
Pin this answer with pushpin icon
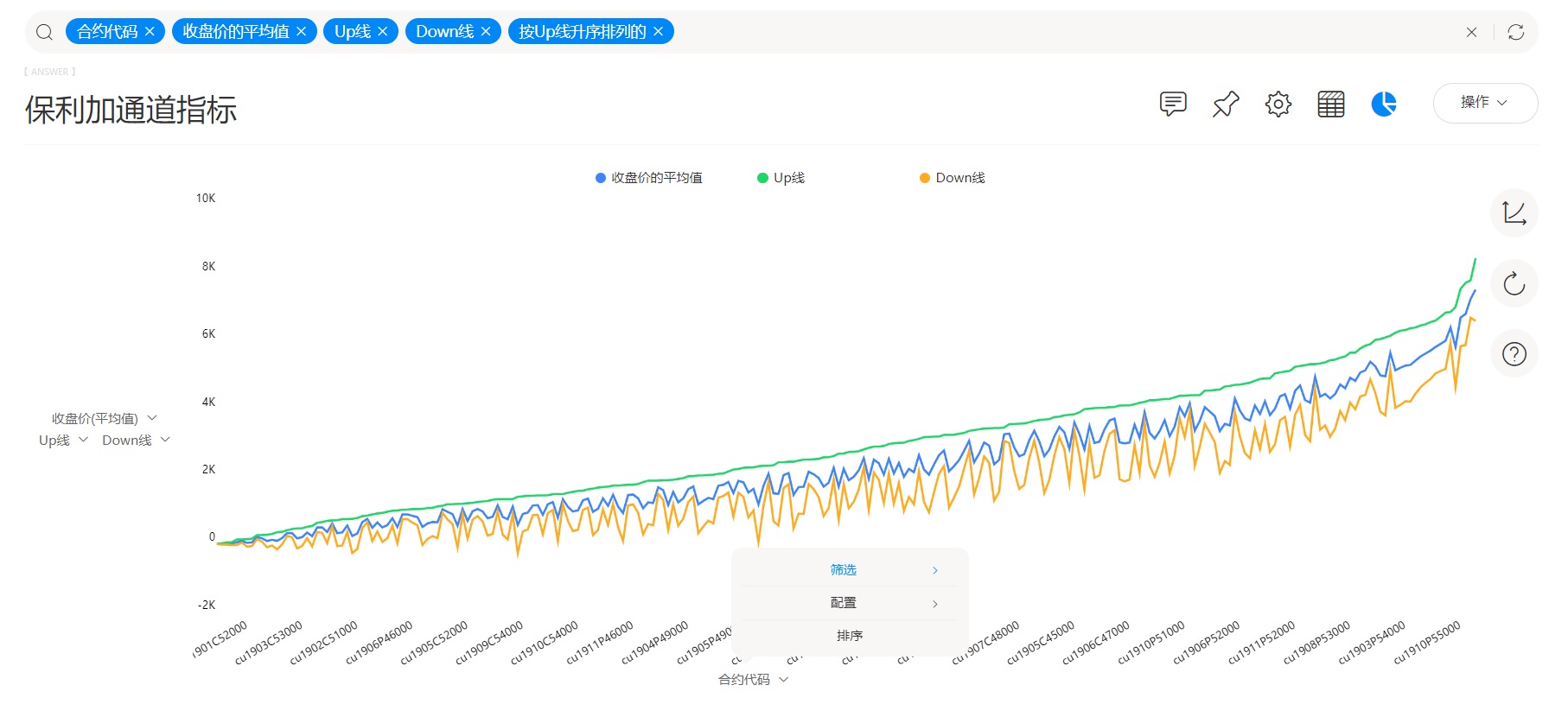[1226, 104]
